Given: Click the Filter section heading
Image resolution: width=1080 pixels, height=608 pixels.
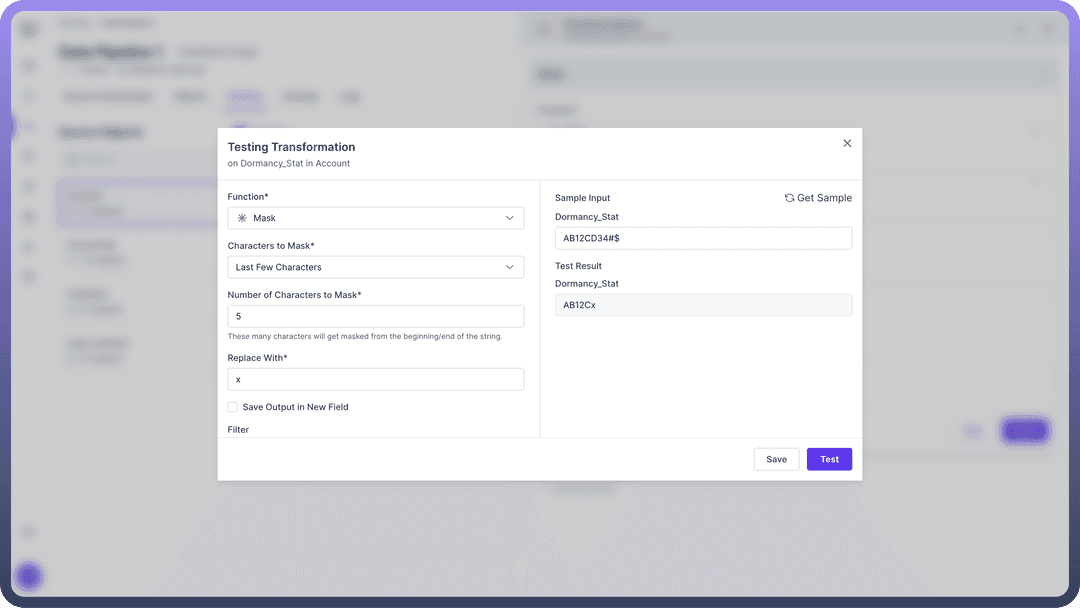Looking at the screenshot, I should [x=238, y=429].
